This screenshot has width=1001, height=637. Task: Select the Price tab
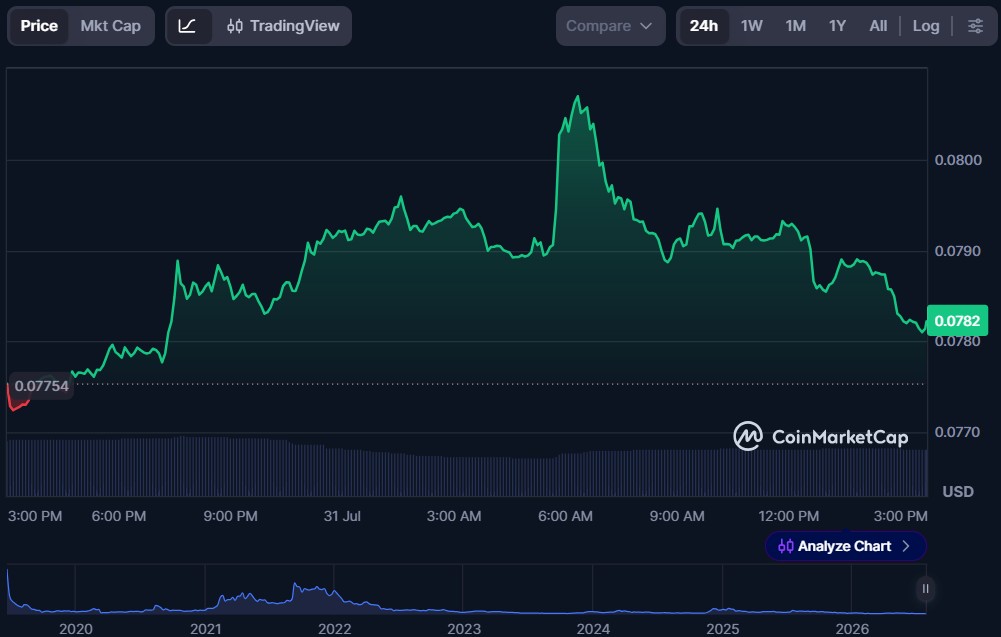tap(39, 26)
